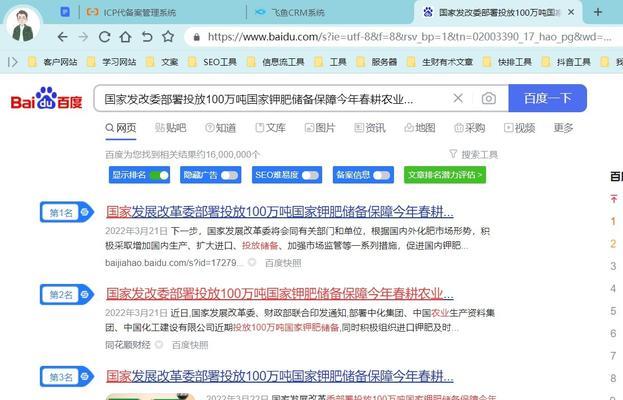Switch to the first pinned blue tab
This screenshot has height=400, width=623.
(x=65, y=12)
